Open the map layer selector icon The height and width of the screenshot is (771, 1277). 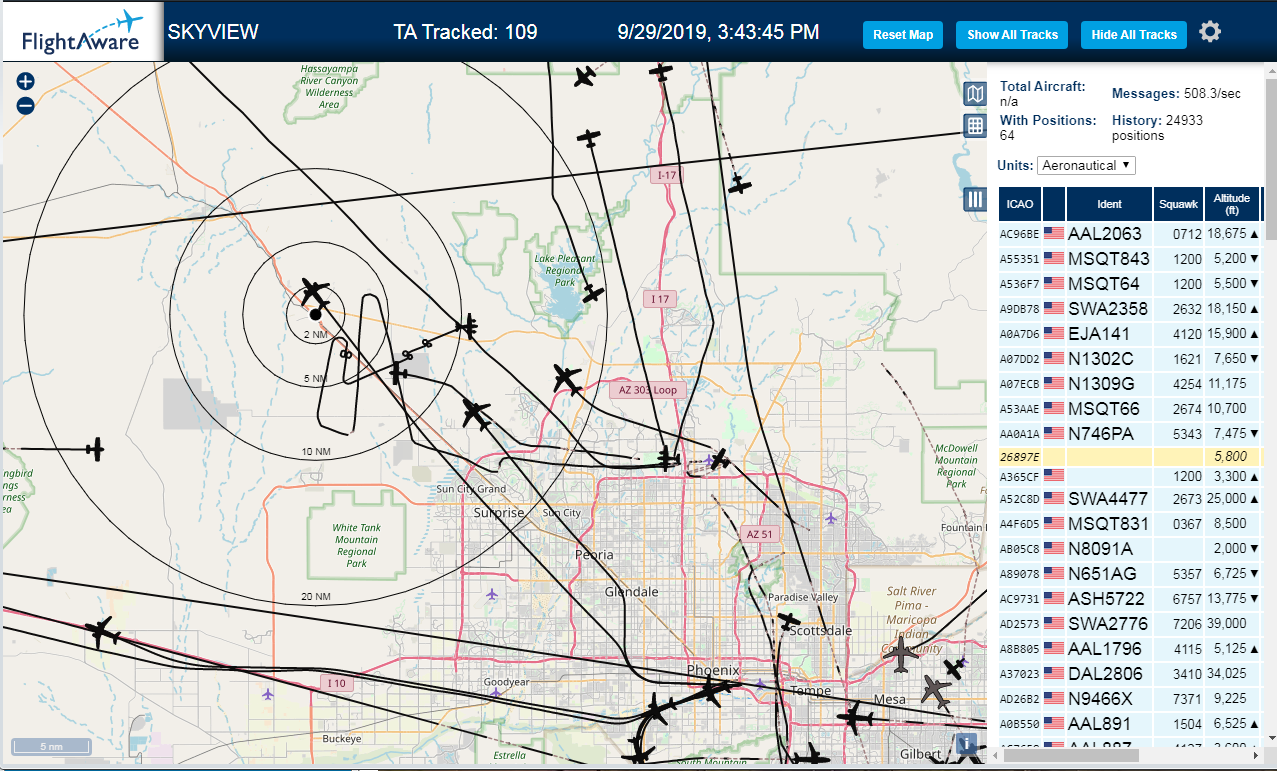coord(975,94)
